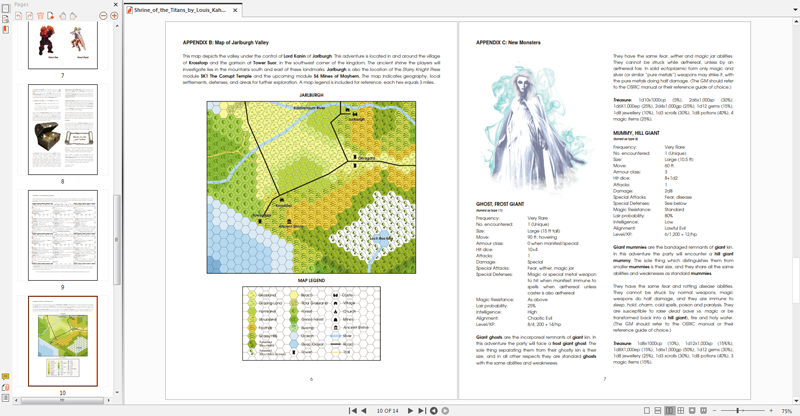
Task: Open the comments panel icon in sidebar
Action: [5, 377]
